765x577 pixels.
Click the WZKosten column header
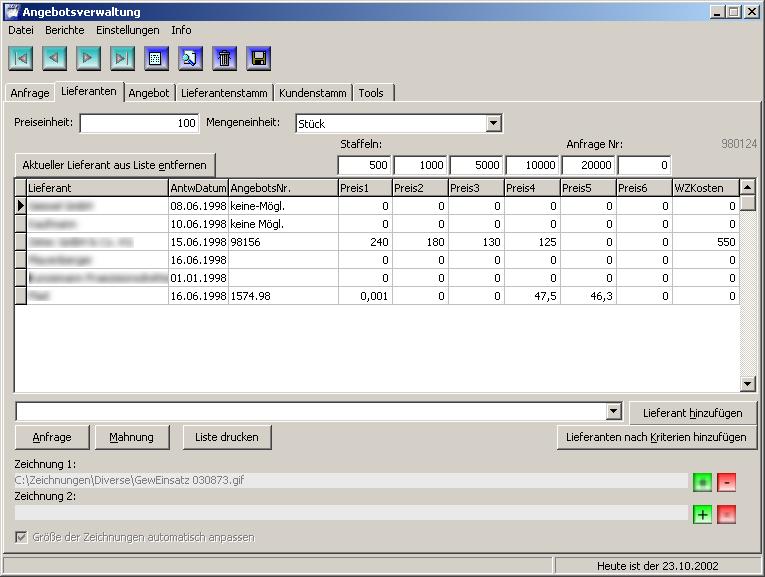pos(705,188)
